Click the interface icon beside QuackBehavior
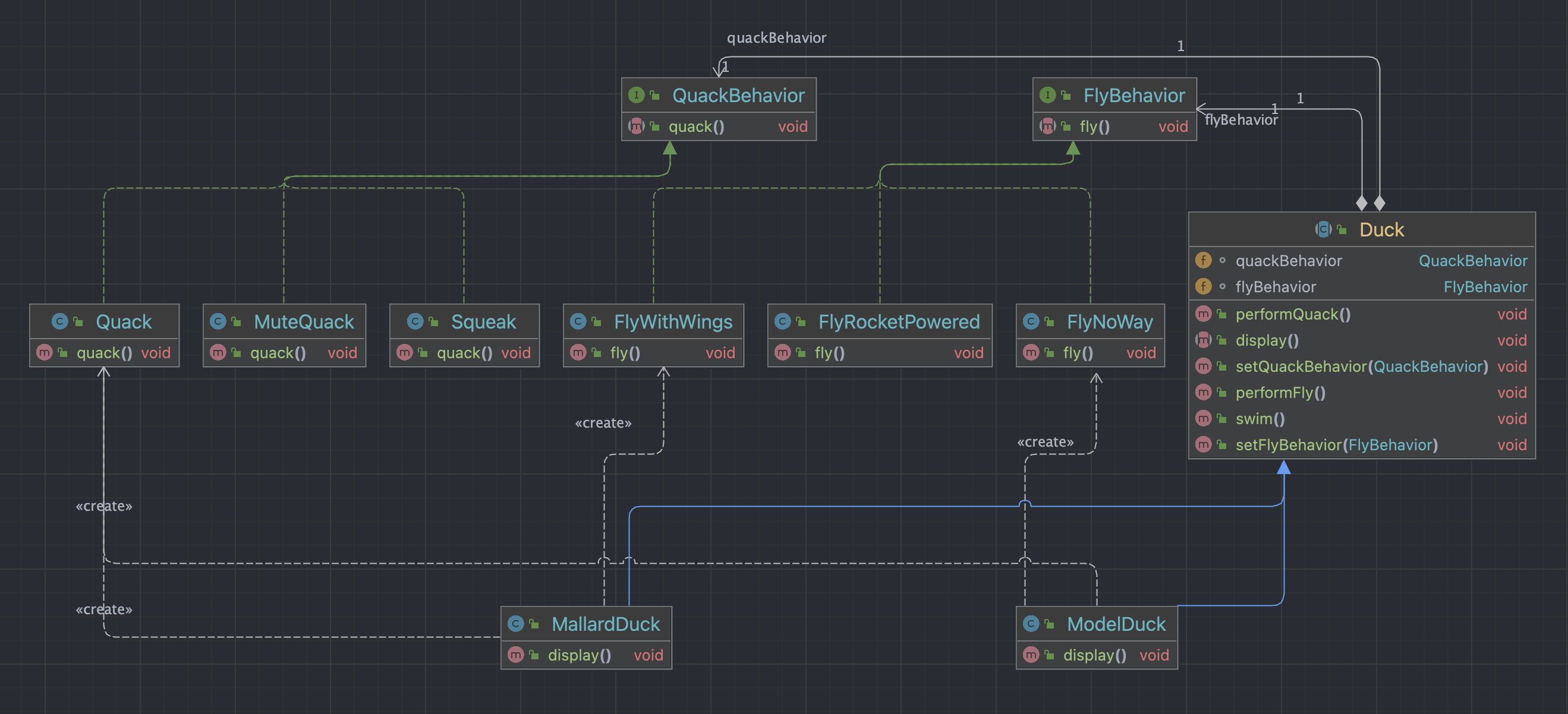The width and height of the screenshot is (1568, 714). coord(635,95)
